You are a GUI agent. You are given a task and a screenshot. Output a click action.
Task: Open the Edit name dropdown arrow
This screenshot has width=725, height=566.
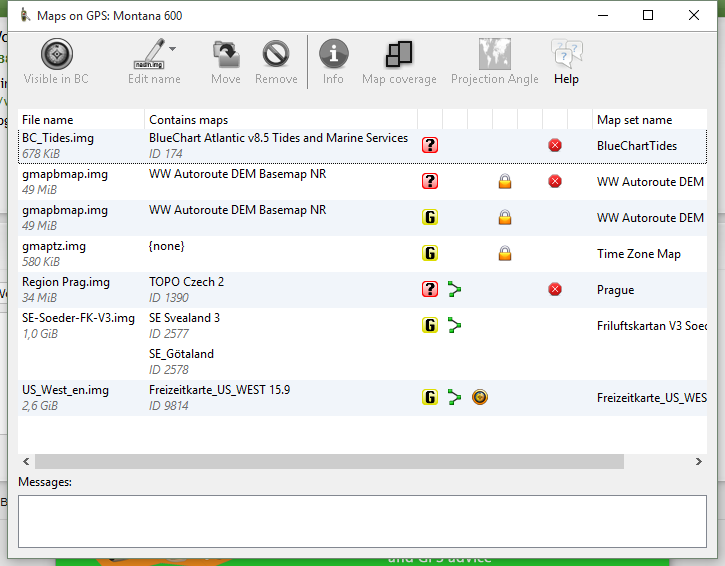[172, 49]
